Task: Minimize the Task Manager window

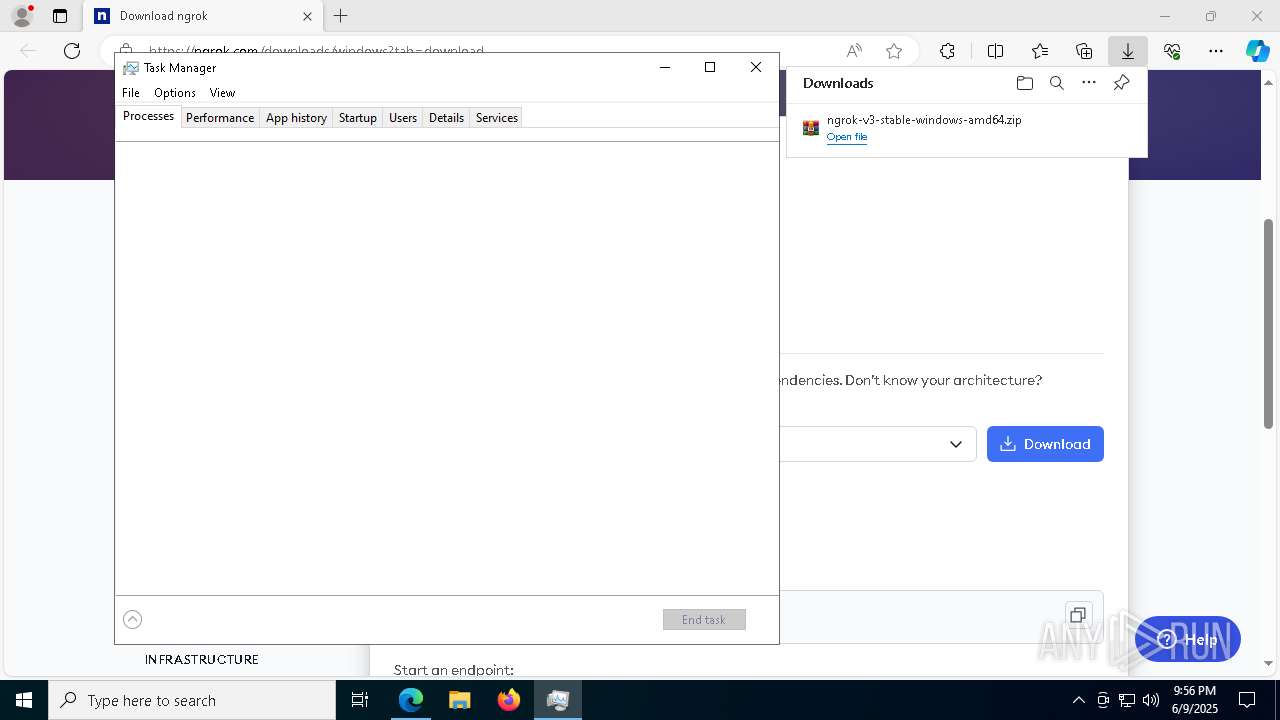Action: (665, 67)
